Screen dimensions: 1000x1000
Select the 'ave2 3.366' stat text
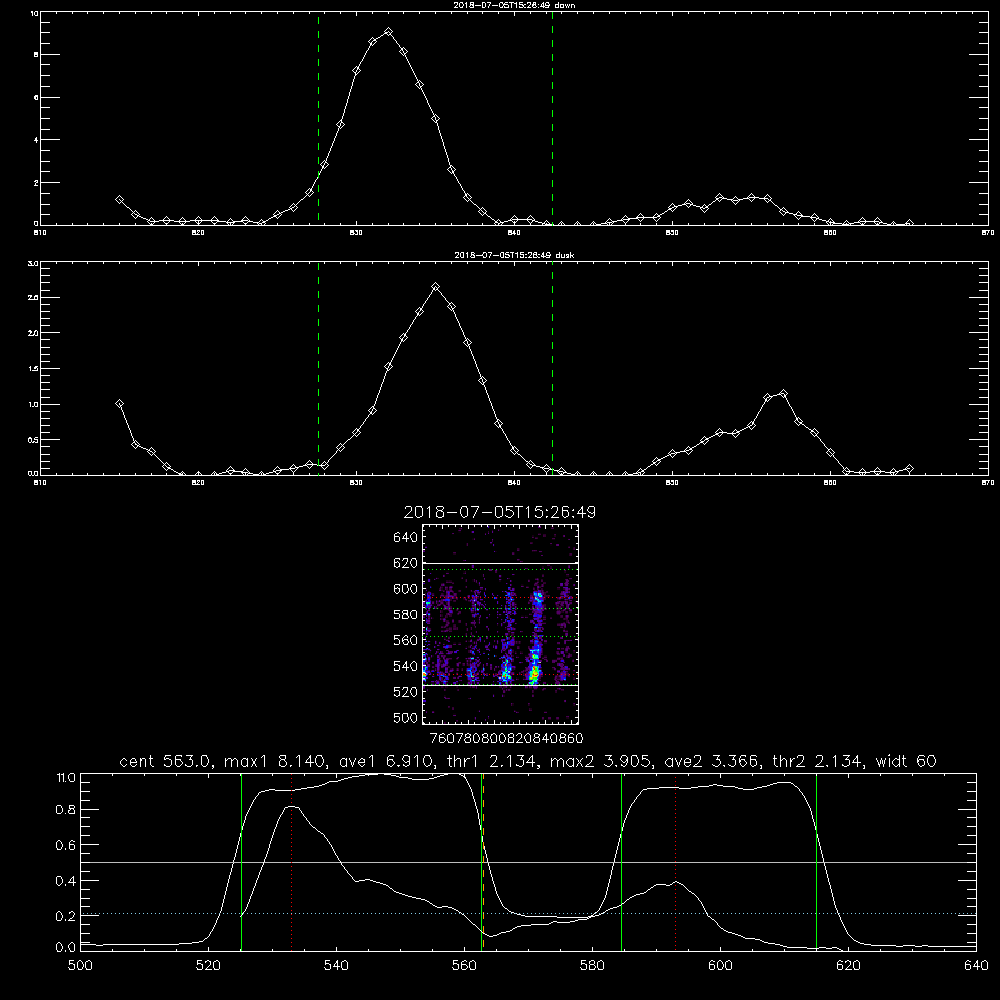[x=710, y=761]
